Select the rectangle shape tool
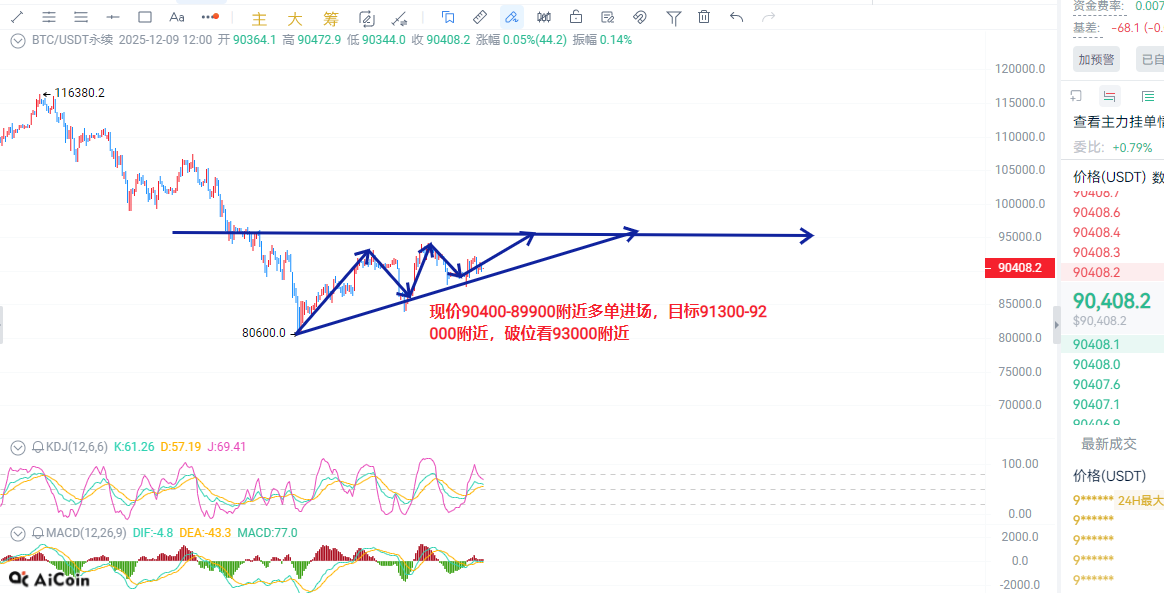1164x593 pixels. [145, 17]
